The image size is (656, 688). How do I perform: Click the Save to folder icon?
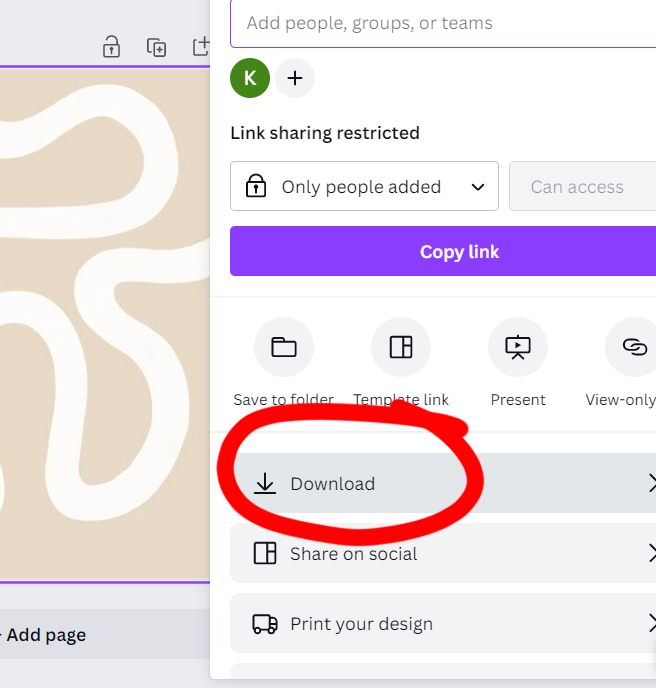point(284,347)
